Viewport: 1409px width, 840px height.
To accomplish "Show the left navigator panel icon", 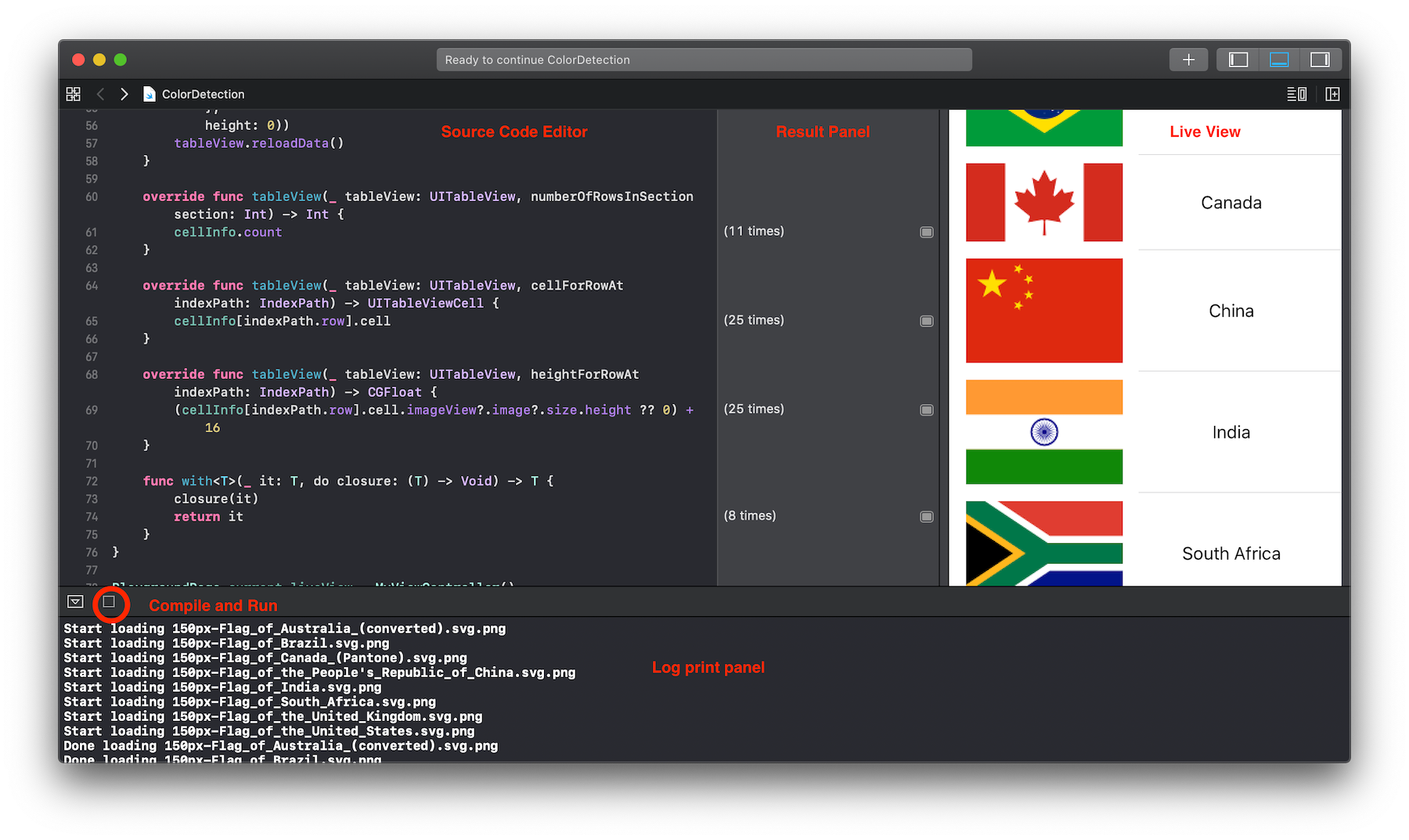I will pyautogui.click(x=1237, y=59).
